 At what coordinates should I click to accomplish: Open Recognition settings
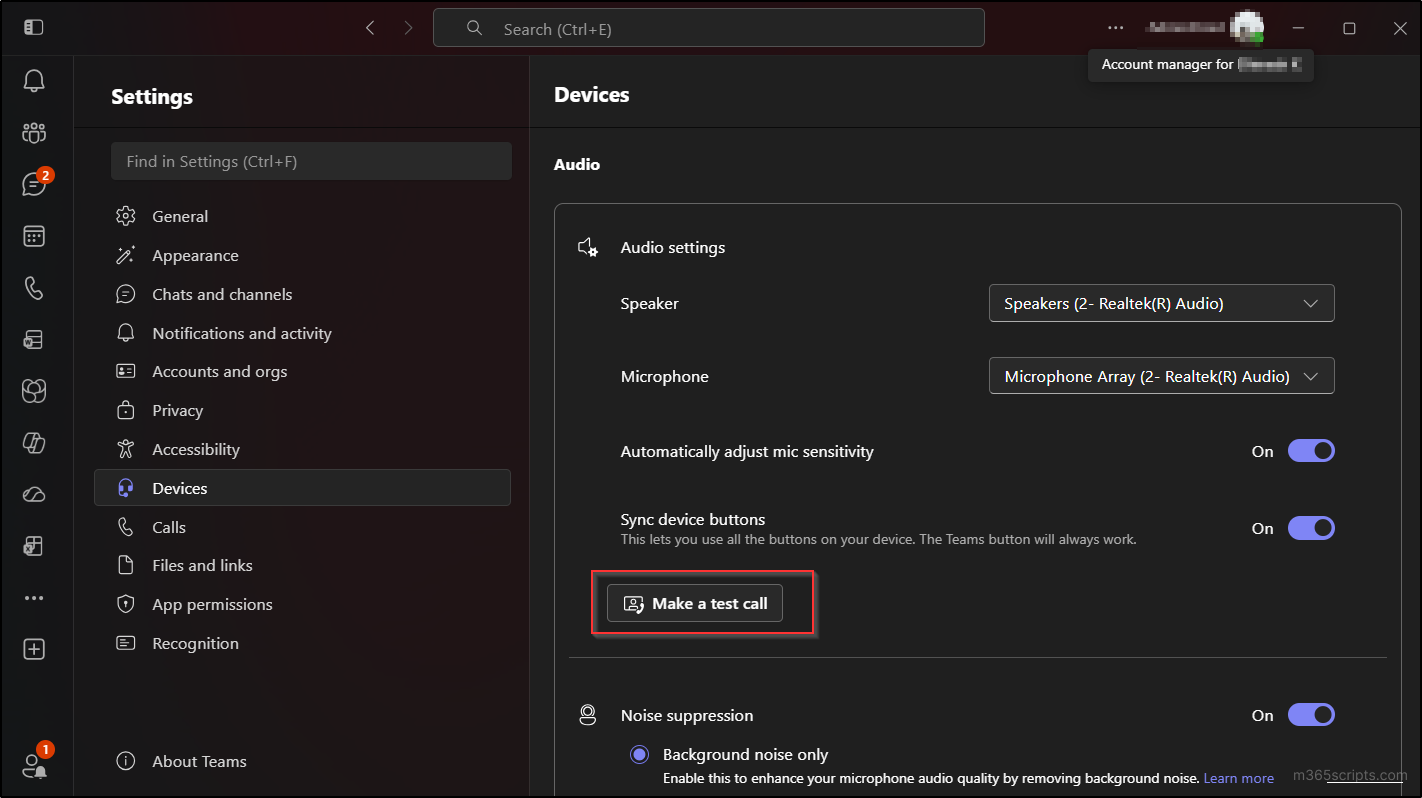pos(302,643)
